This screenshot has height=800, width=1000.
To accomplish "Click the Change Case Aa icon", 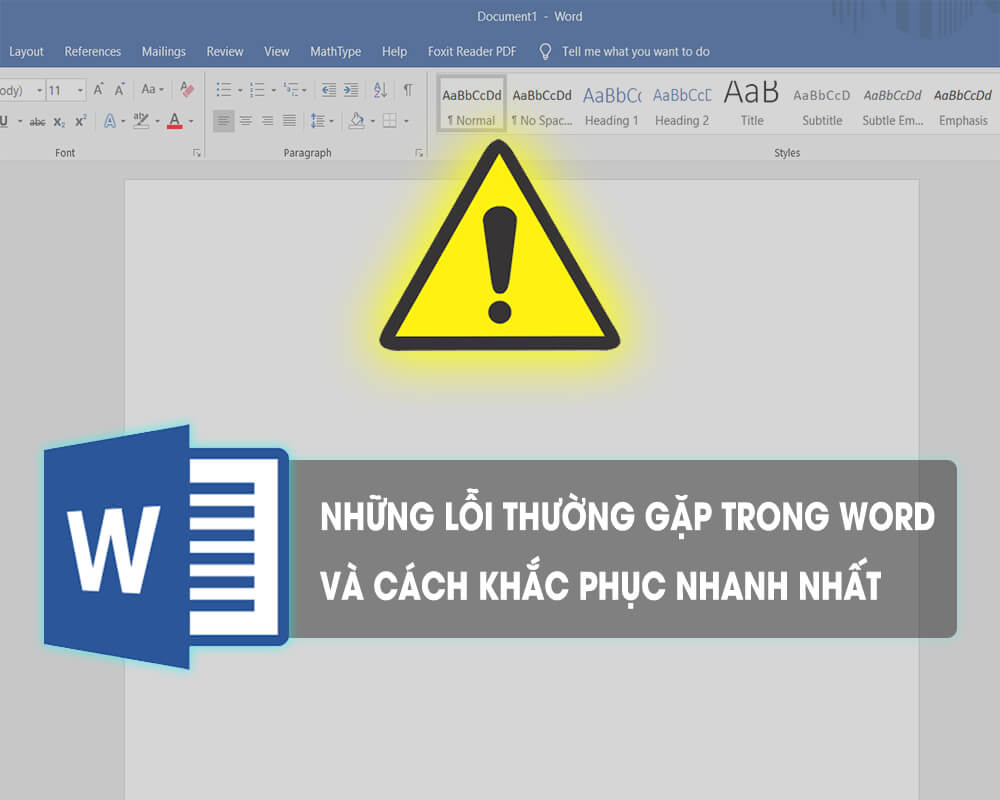I will 149,89.
